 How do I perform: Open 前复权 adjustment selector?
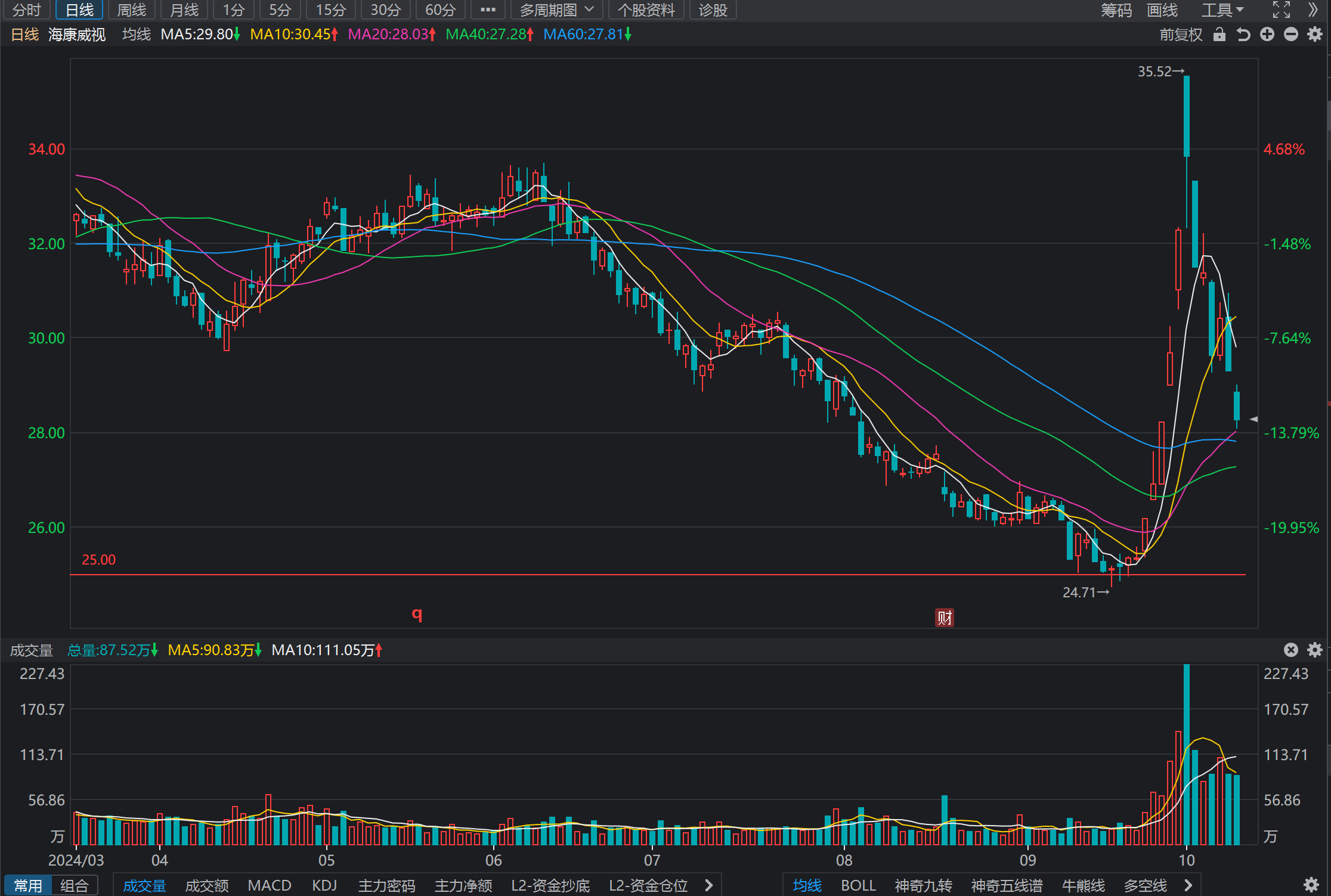(1181, 35)
